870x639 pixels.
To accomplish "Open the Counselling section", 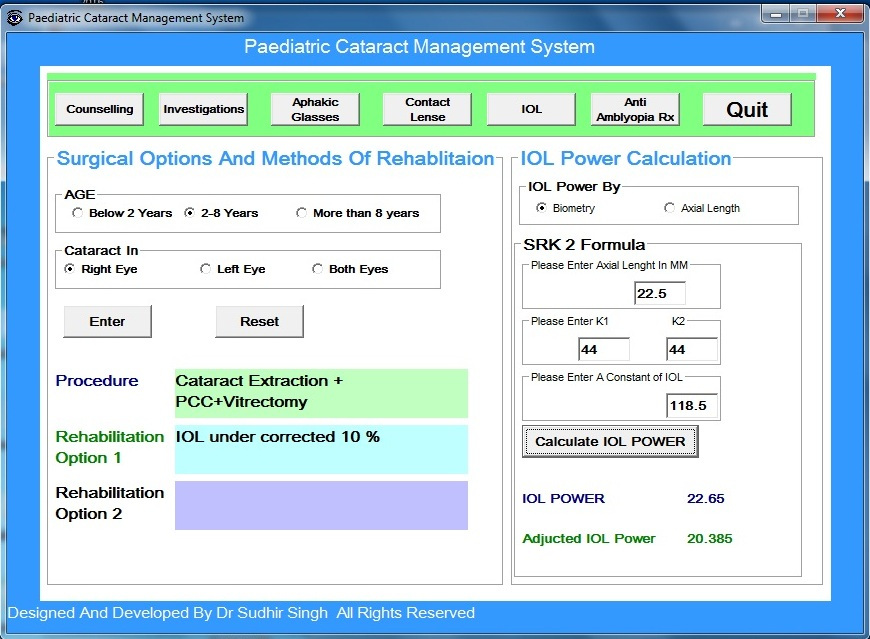I will pos(100,109).
